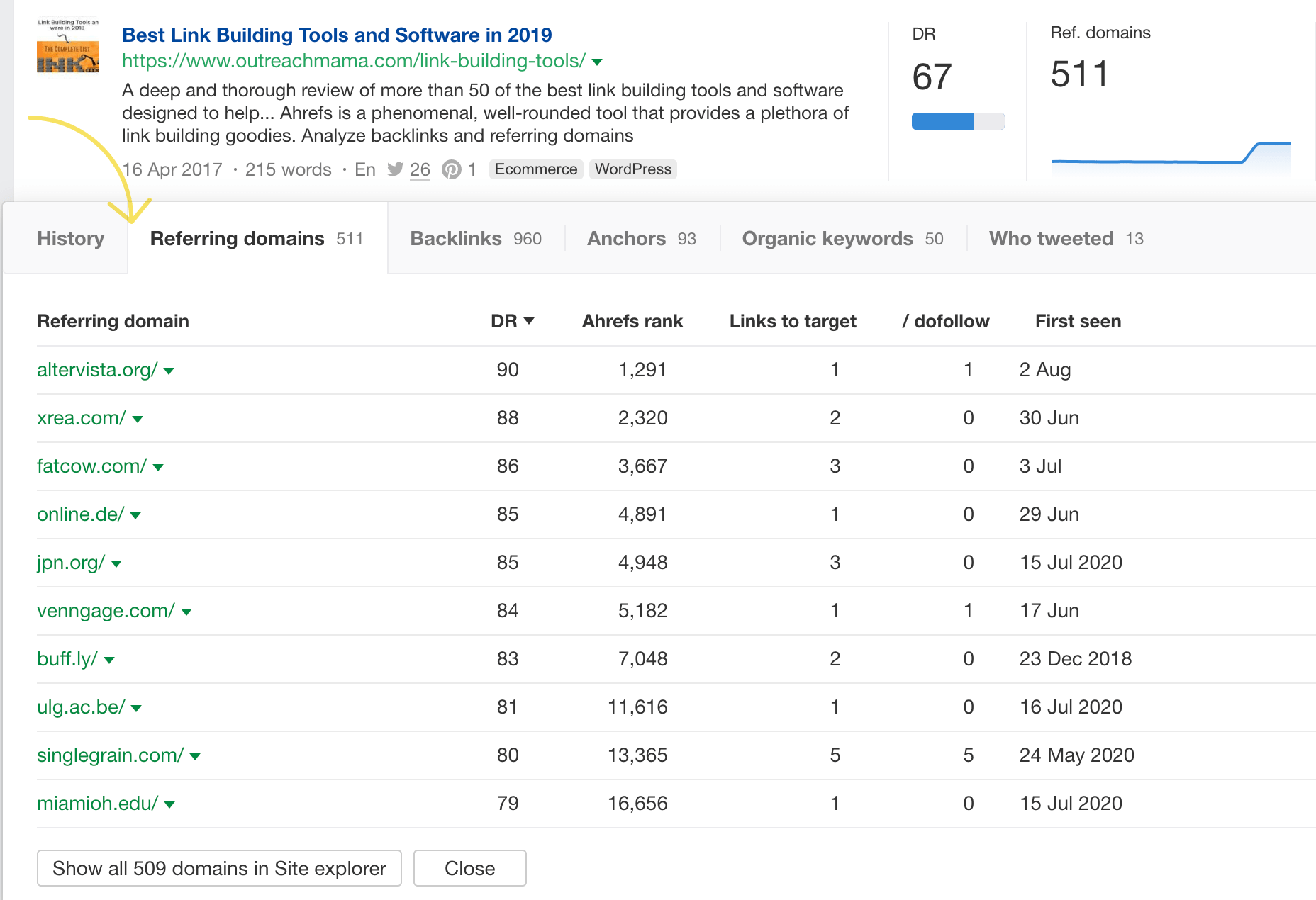Image resolution: width=1316 pixels, height=900 pixels.
Task: Expand miamioh.edu caret menu
Action: coord(169,804)
